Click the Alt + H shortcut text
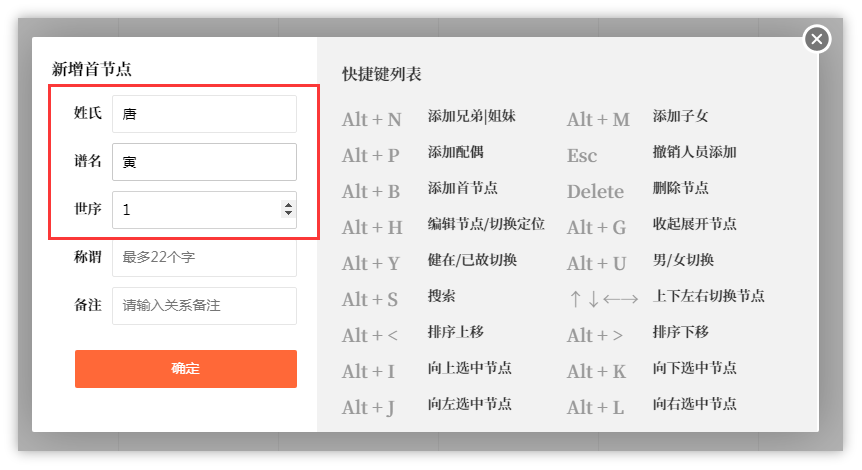This screenshot has width=862, height=470. [372, 227]
